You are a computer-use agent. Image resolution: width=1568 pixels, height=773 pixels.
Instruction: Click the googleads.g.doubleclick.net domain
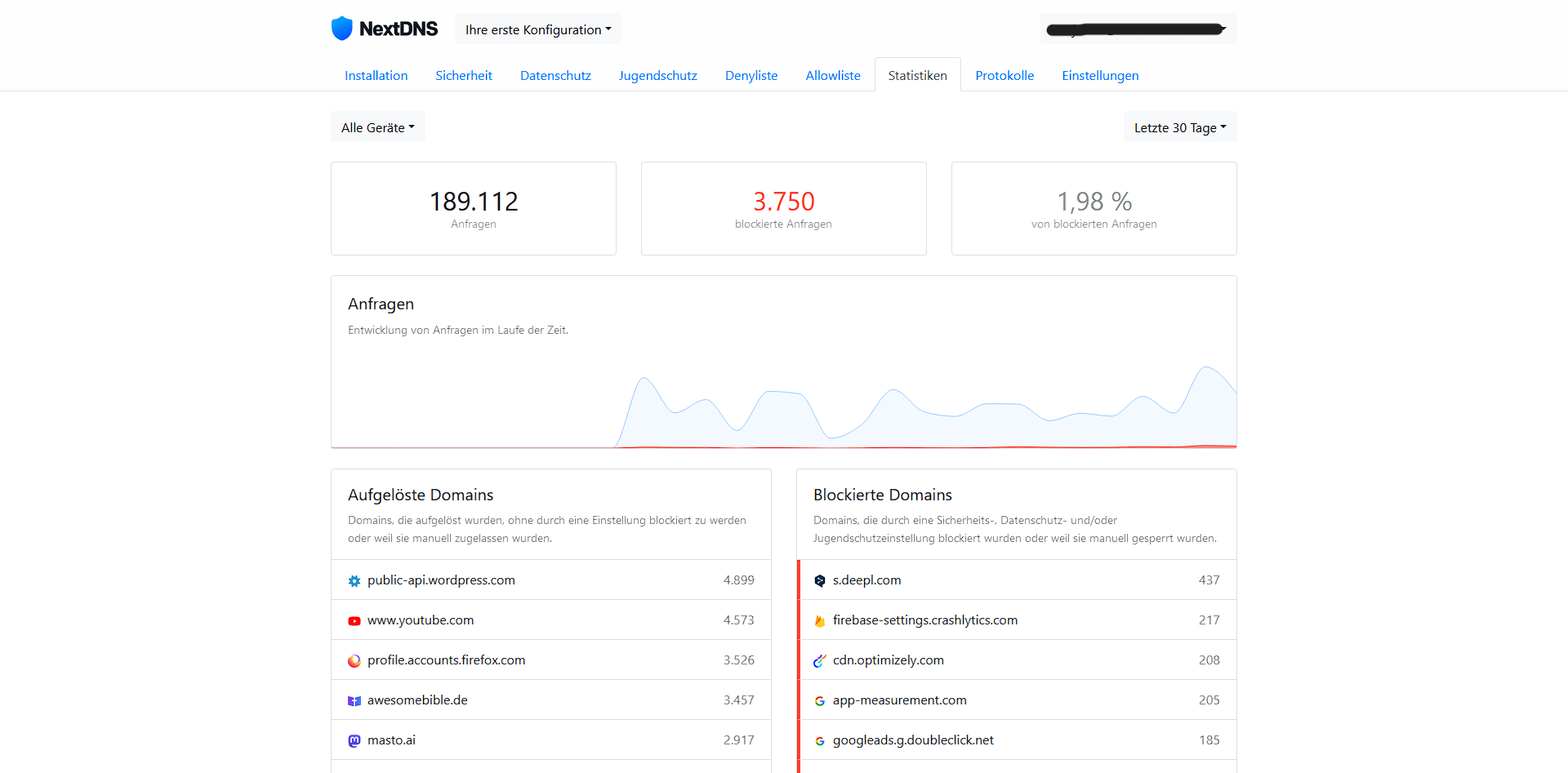point(913,740)
